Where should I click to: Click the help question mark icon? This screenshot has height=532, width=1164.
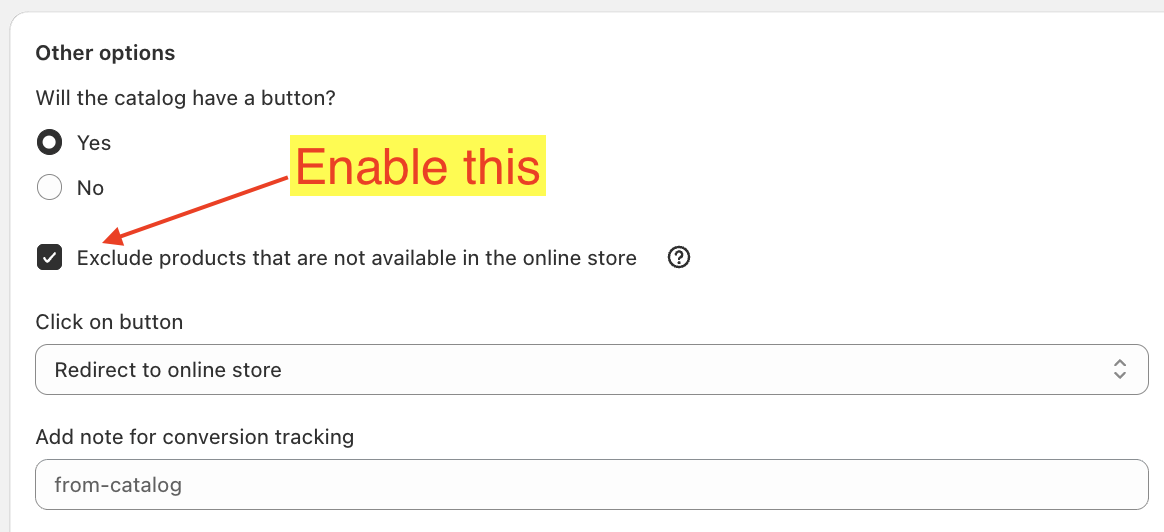click(679, 258)
